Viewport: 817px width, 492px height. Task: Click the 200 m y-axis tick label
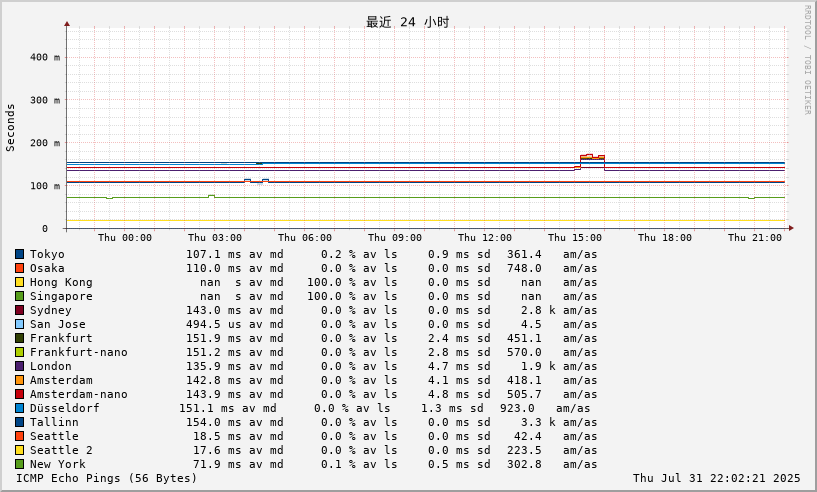(45, 143)
